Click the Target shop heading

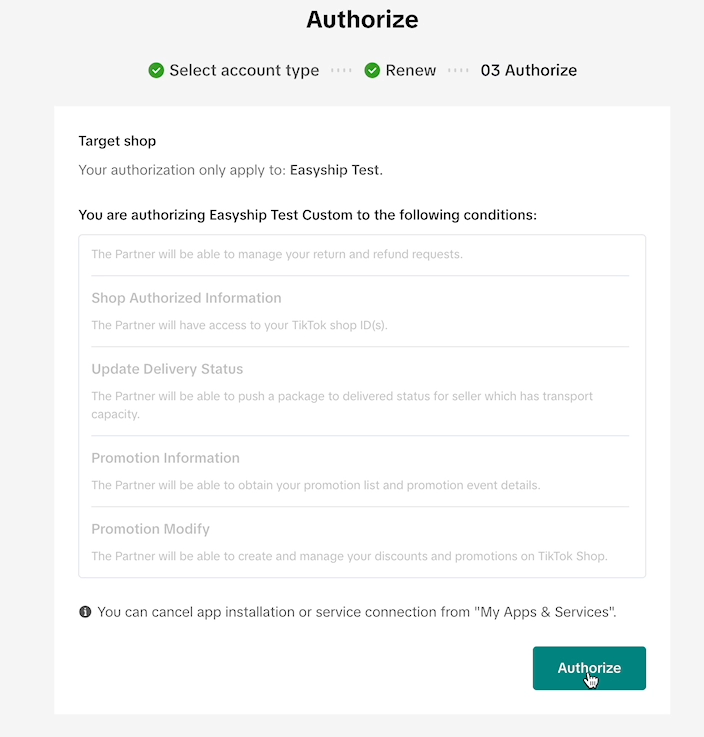[x=117, y=141]
